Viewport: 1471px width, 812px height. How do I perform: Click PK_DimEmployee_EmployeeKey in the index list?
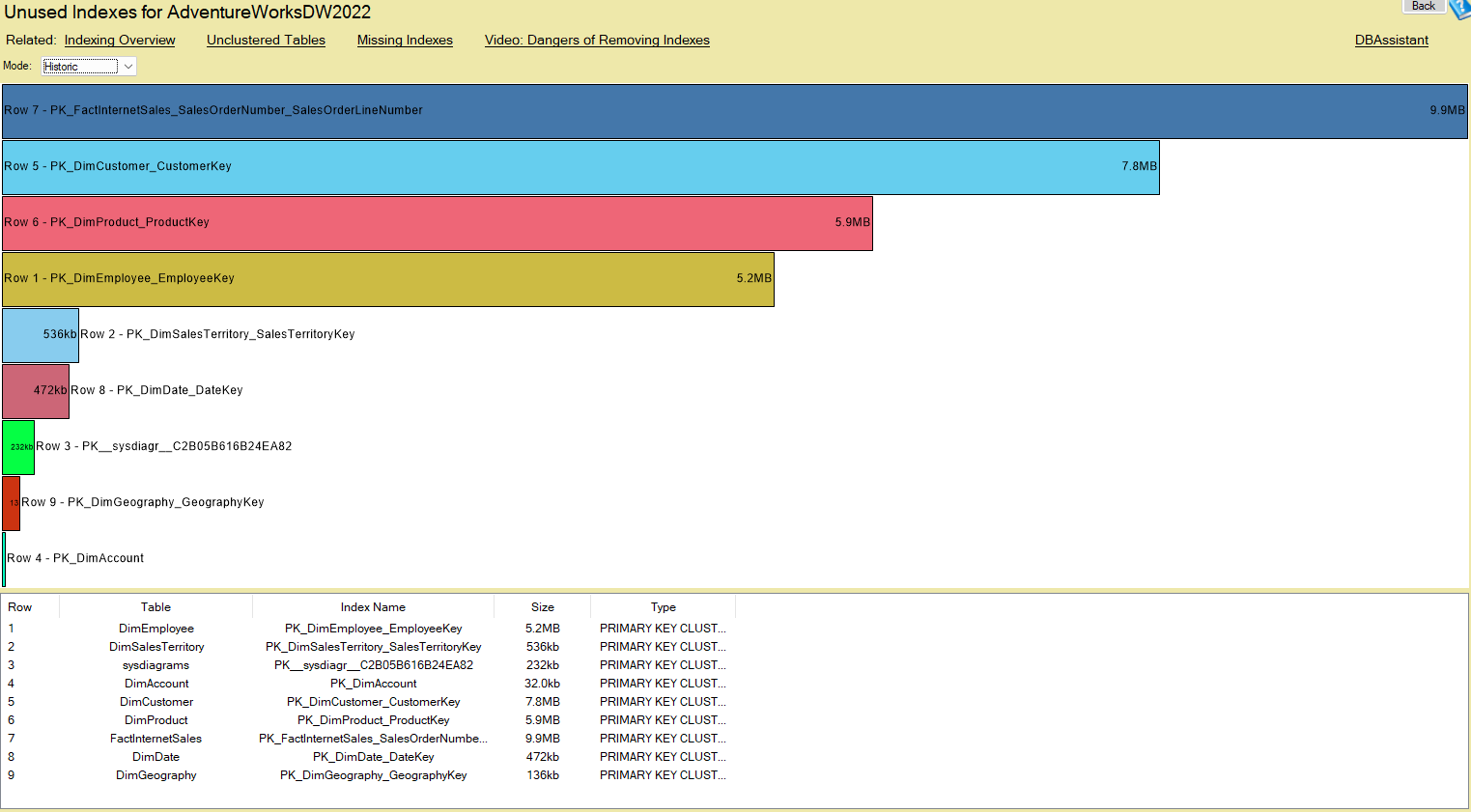pyautogui.click(x=374, y=629)
